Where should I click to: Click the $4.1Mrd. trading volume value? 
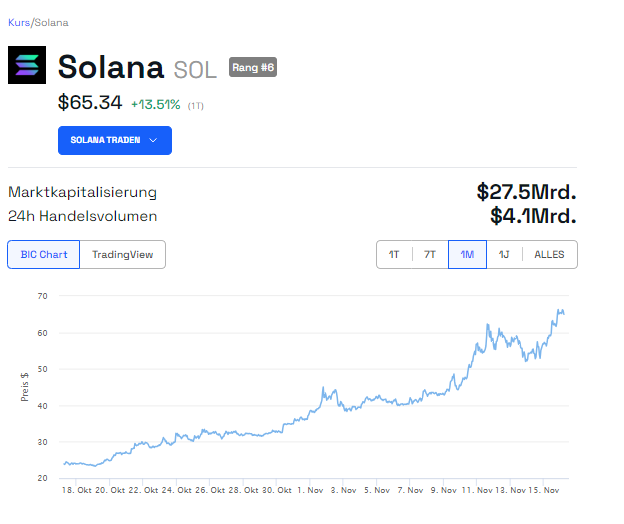[533, 215]
